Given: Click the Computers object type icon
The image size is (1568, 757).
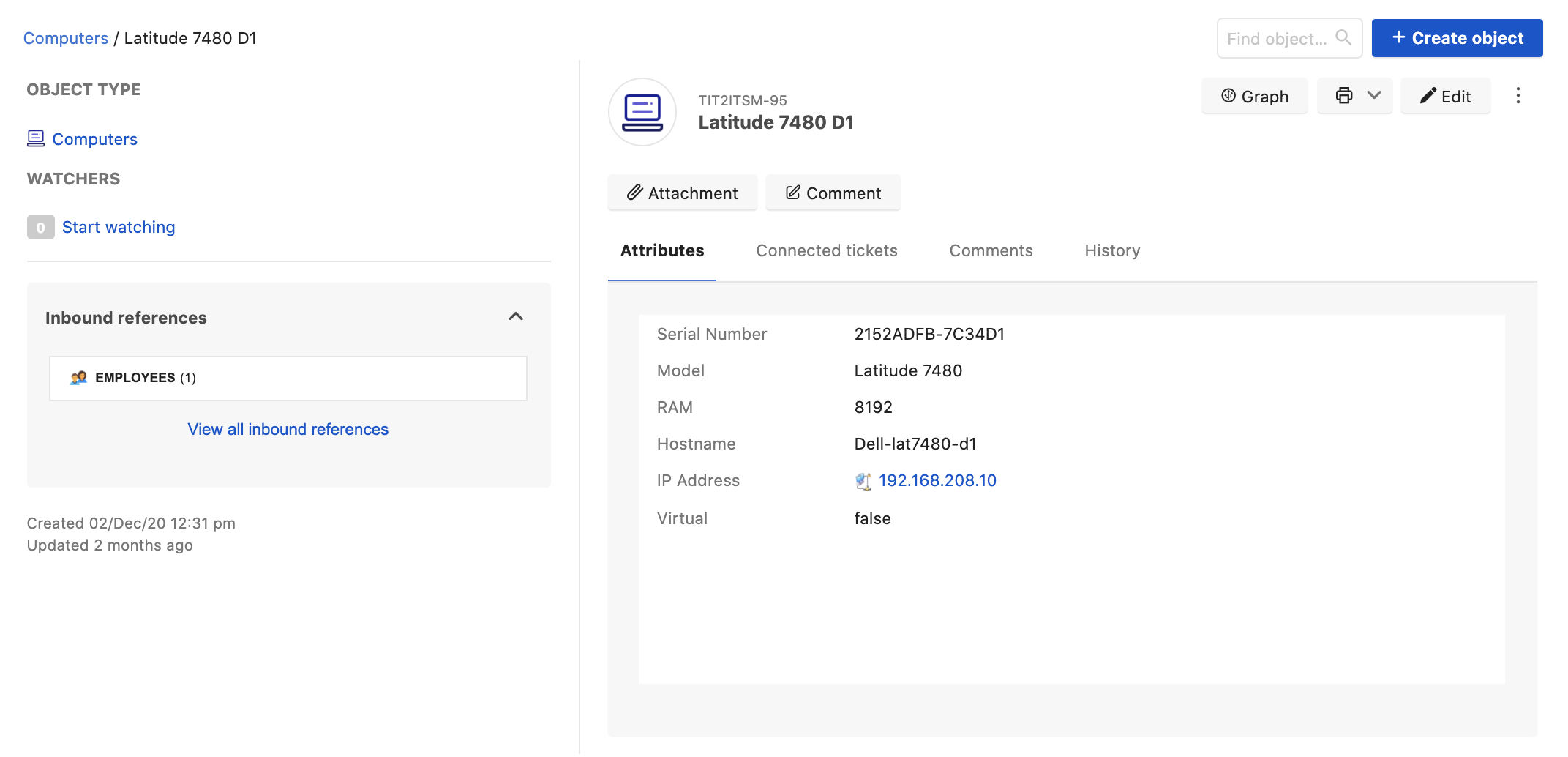Looking at the screenshot, I should [35, 138].
